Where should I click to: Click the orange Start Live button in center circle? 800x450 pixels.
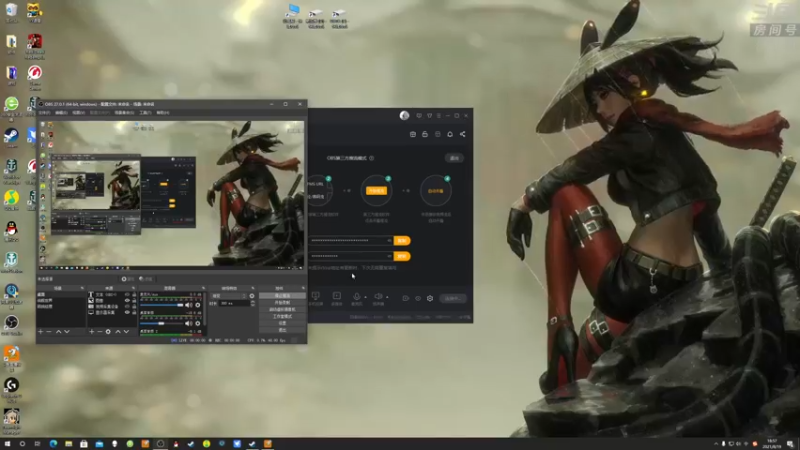377,191
